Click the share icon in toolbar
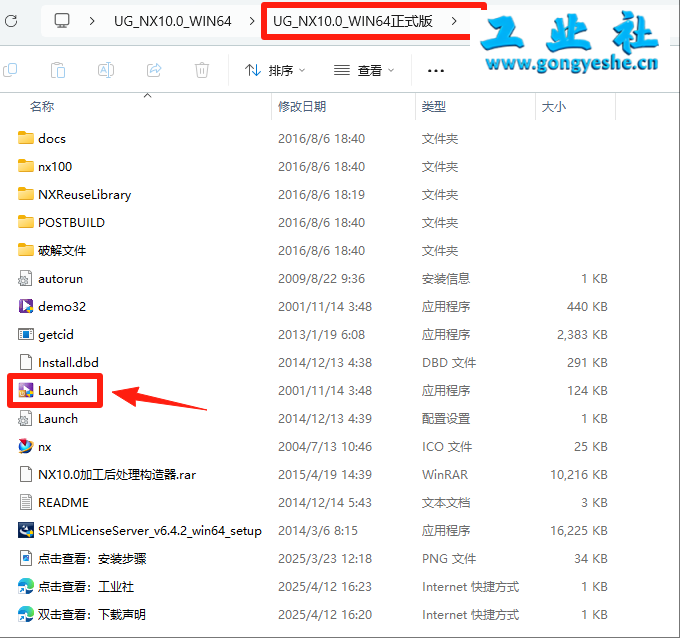The height and width of the screenshot is (638, 680). 154,70
